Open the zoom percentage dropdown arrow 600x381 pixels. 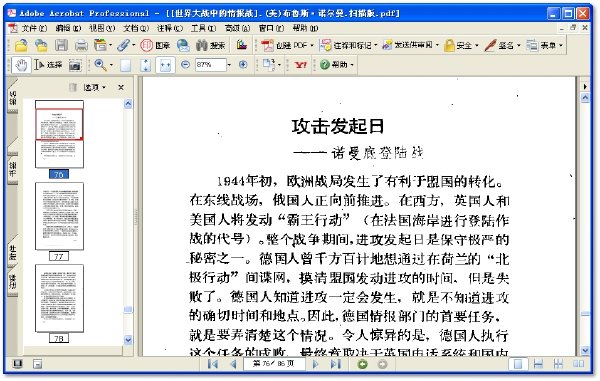229,65
